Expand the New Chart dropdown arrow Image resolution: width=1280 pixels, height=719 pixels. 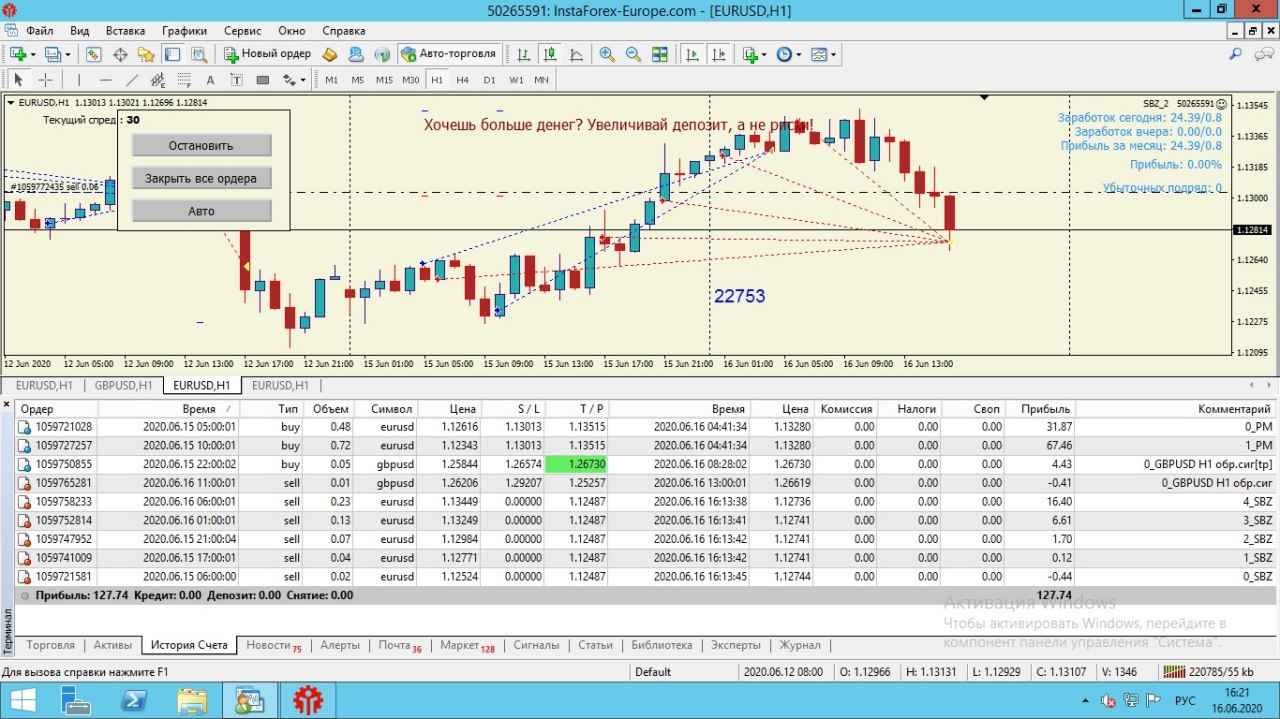pyautogui.click(x=33, y=54)
